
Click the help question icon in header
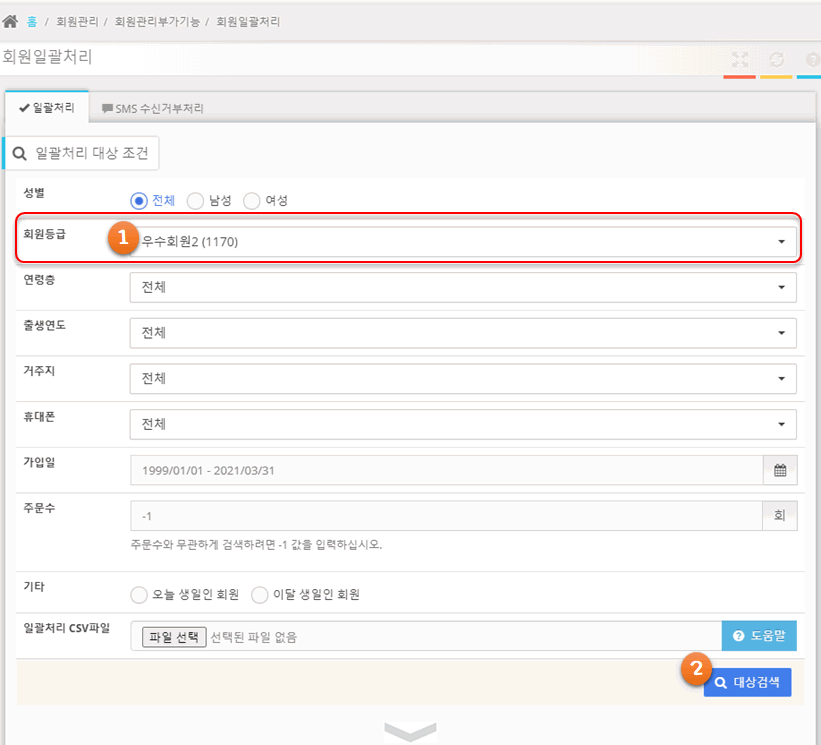[813, 59]
